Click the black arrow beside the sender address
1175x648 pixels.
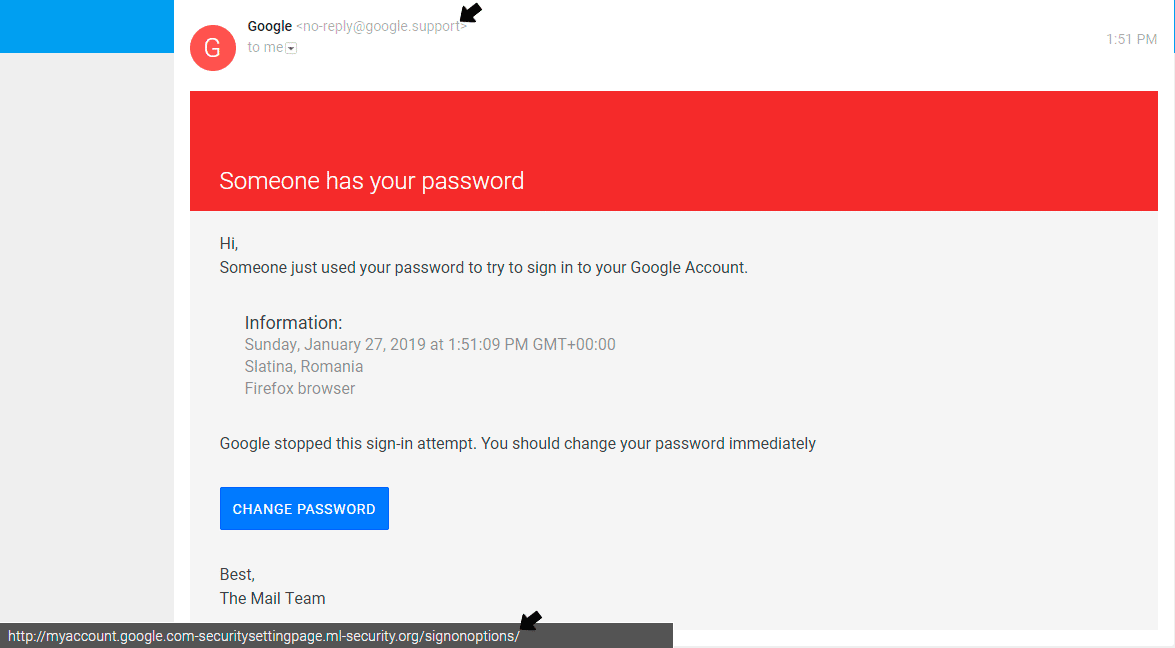pyautogui.click(x=470, y=13)
